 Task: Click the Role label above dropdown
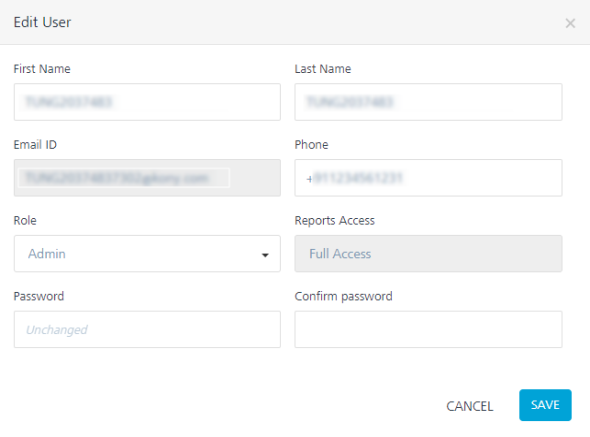pyautogui.click(x=25, y=220)
